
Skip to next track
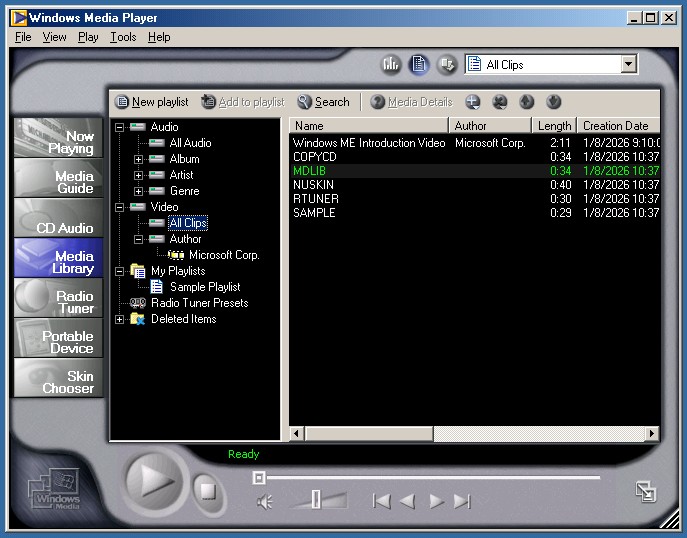pos(462,501)
